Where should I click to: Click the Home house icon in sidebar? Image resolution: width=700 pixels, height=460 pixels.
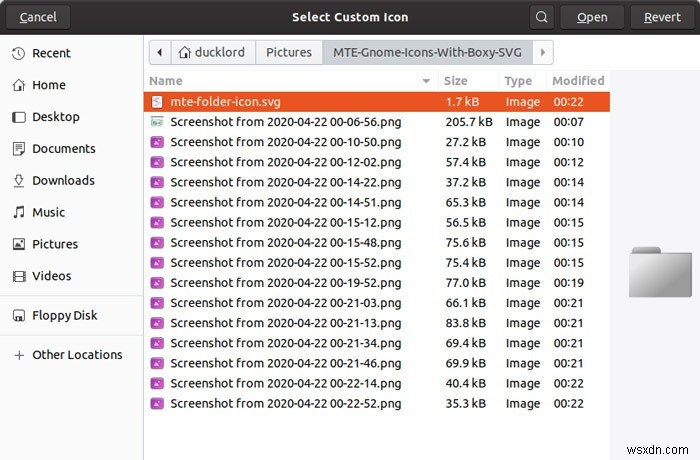(x=18, y=85)
